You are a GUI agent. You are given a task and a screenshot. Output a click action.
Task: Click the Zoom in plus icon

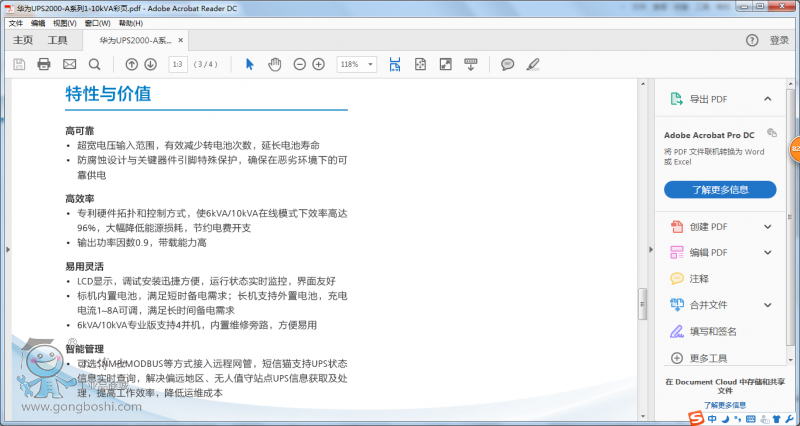[x=318, y=64]
